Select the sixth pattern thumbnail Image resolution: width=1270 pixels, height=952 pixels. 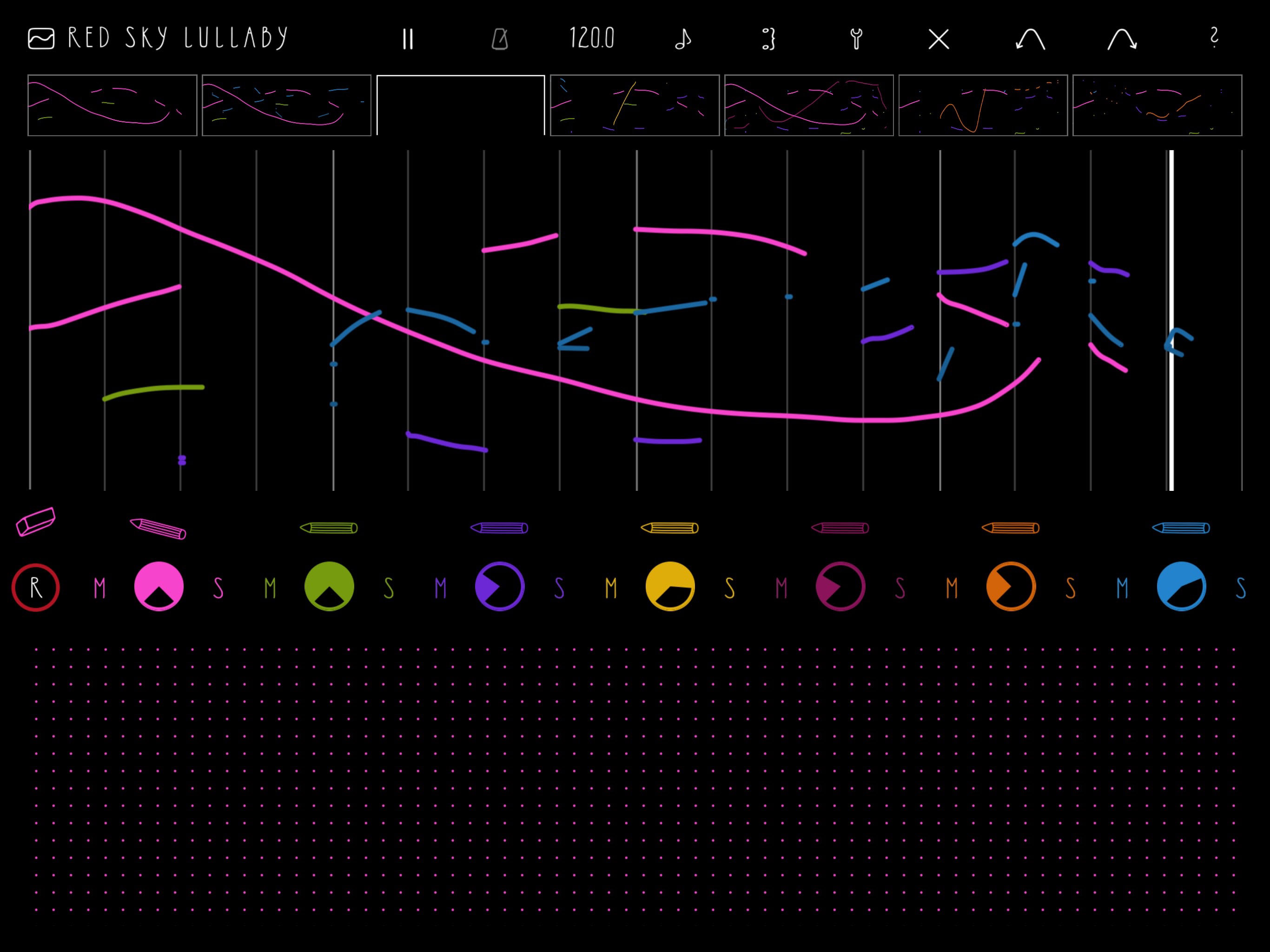[x=983, y=105]
